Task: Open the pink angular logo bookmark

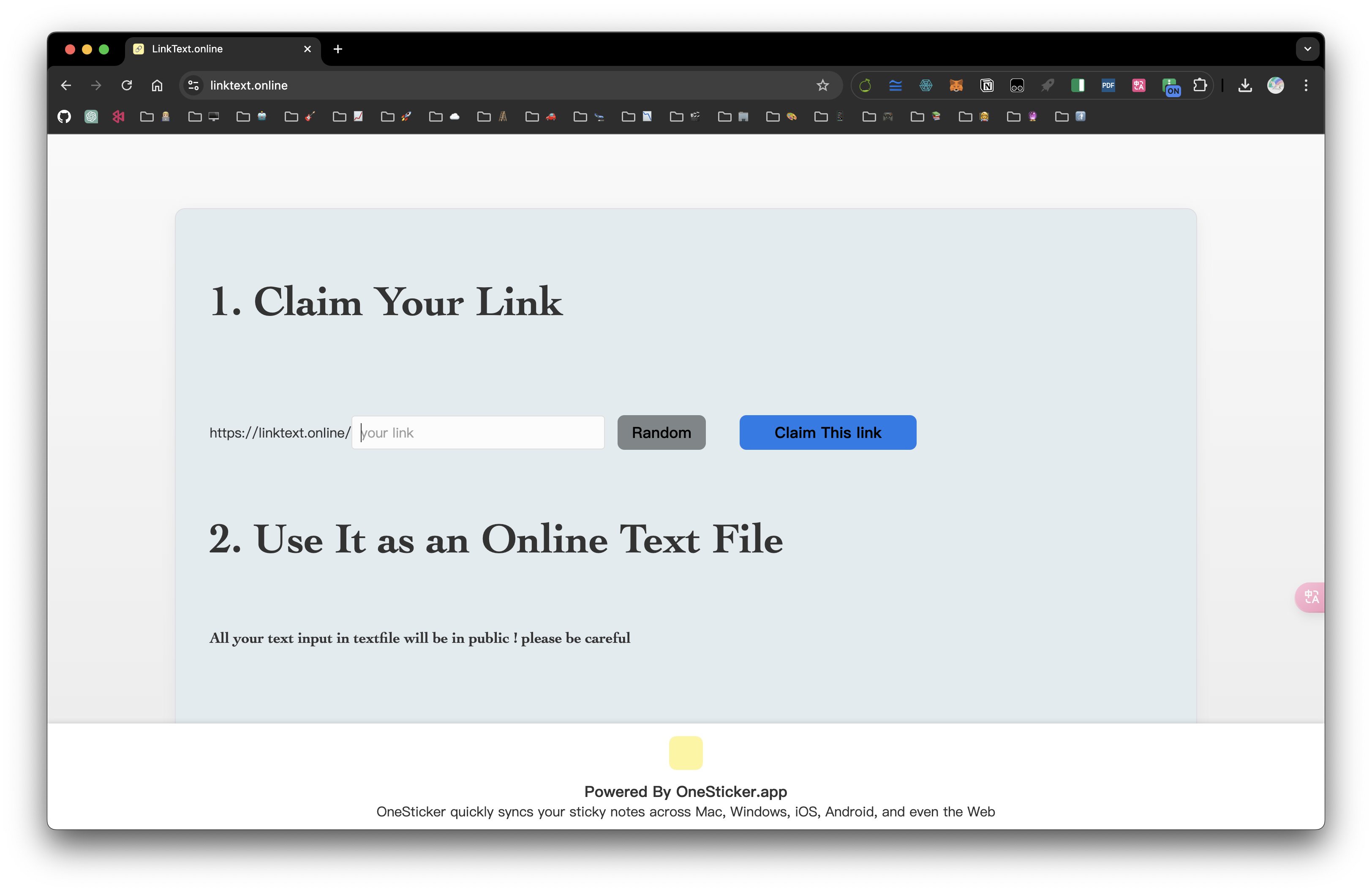Action: point(118,117)
